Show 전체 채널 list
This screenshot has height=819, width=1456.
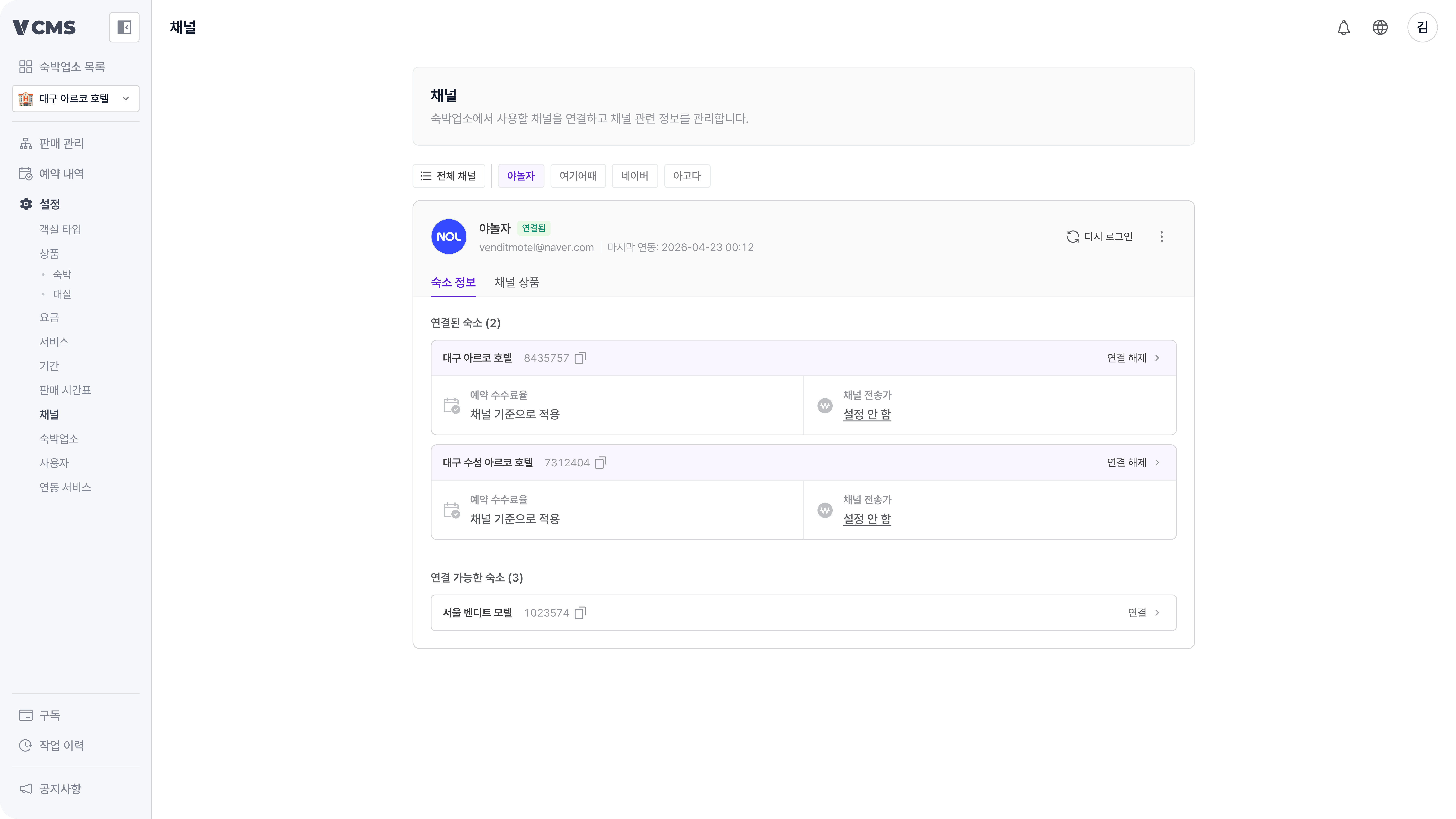(449, 176)
